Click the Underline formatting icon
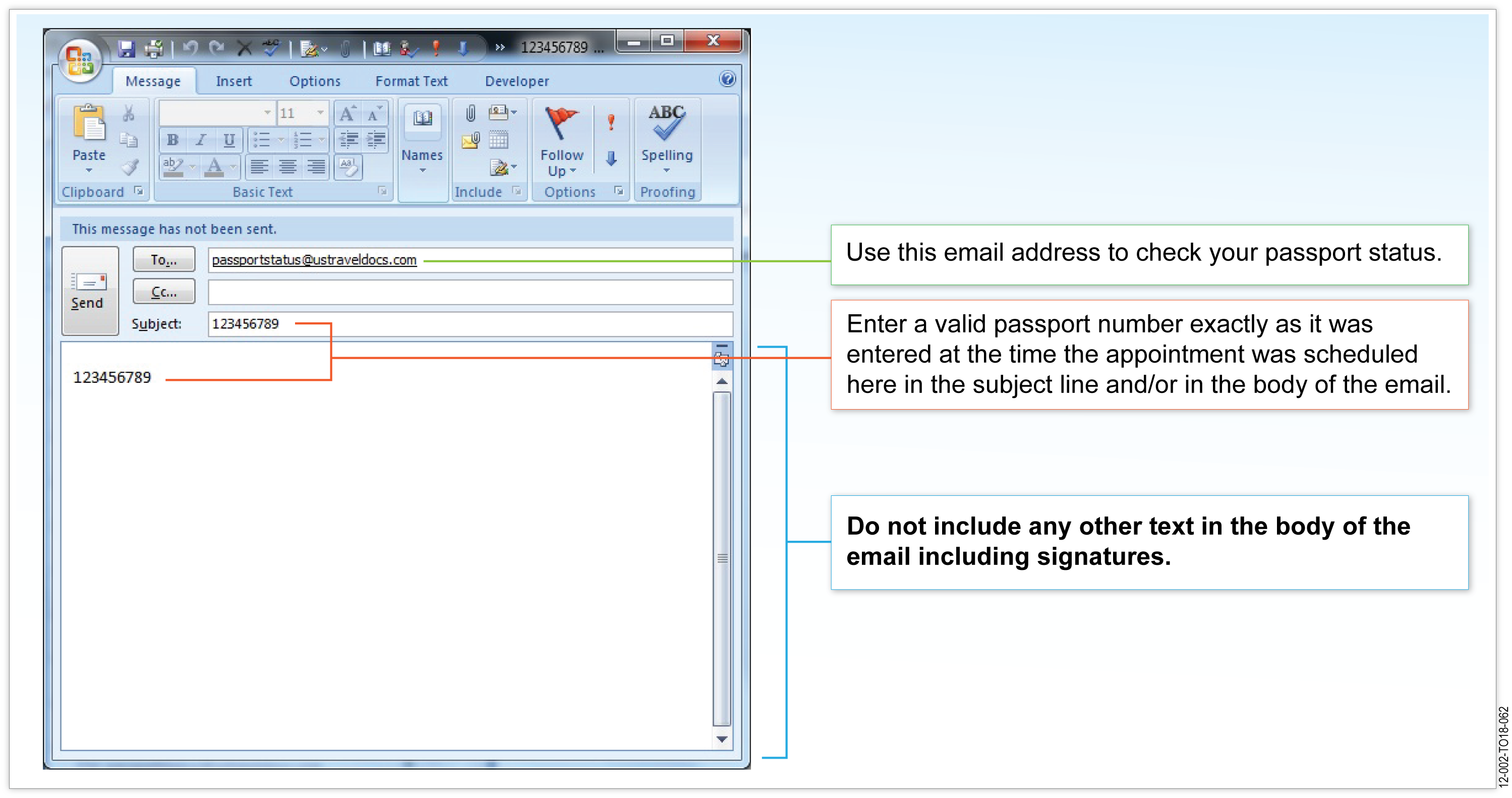 coord(228,139)
